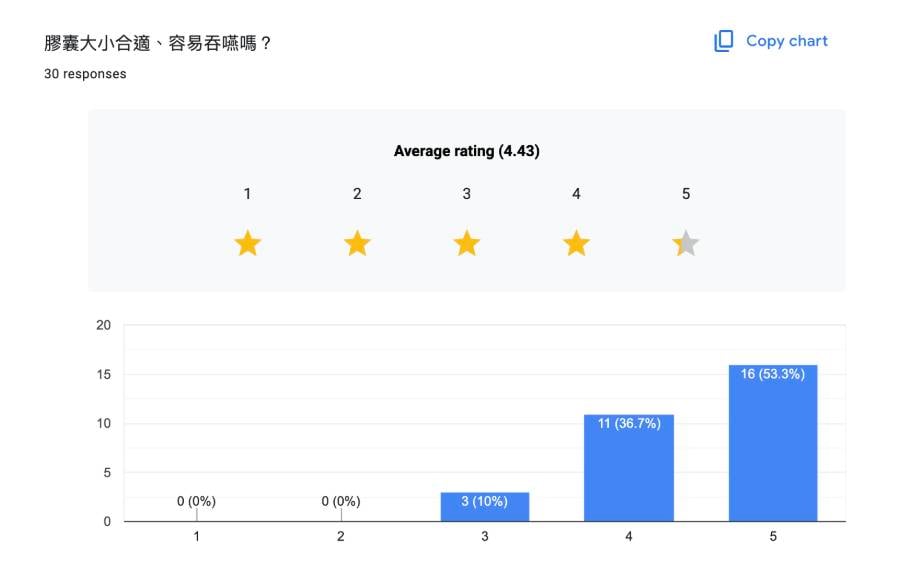
Task: Click the Copy chart text link
Action: click(x=786, y=41)
